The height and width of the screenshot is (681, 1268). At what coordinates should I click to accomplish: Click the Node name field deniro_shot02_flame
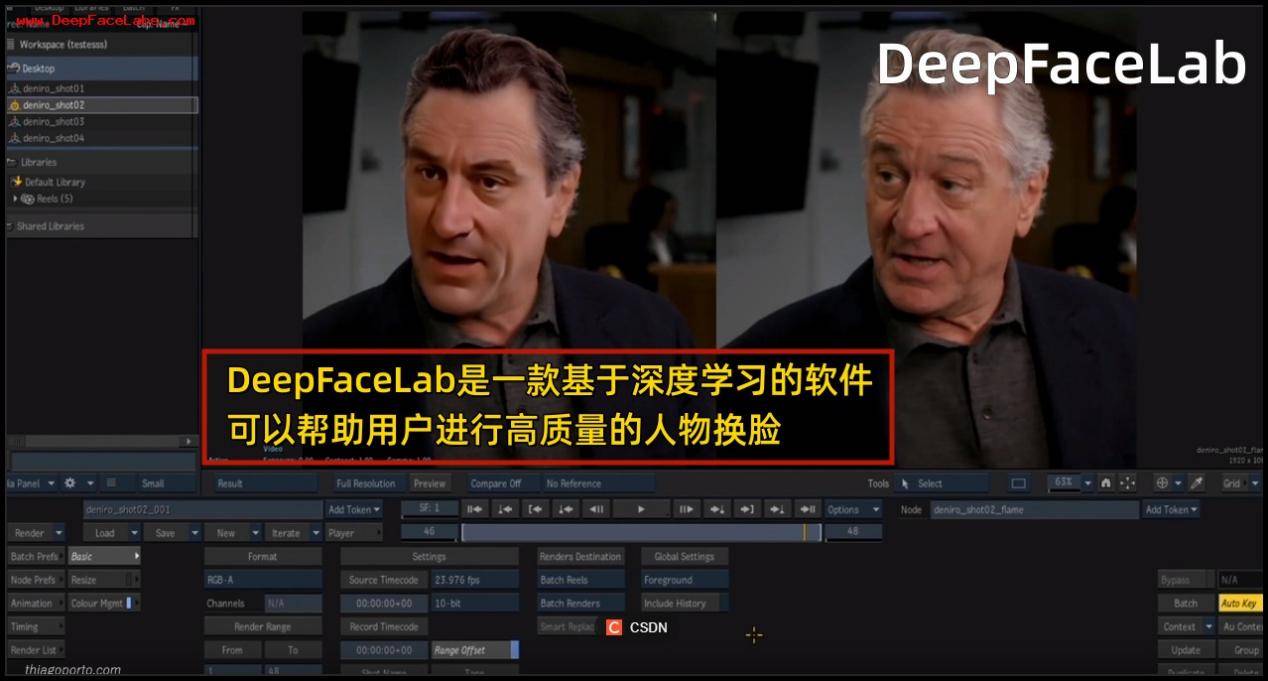(x=1034, y=509)
